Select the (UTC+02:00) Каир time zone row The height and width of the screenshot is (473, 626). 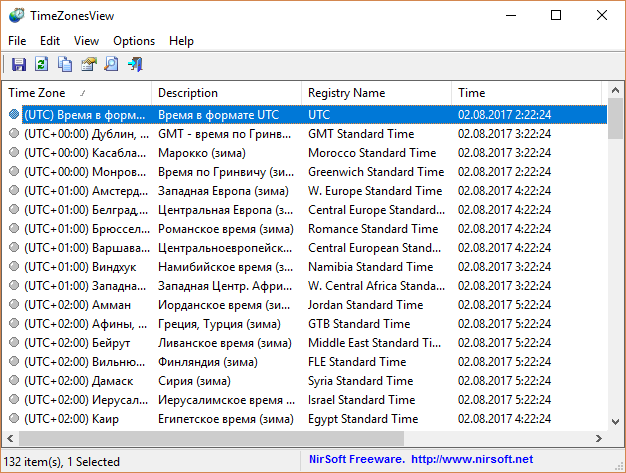[305, 418]
